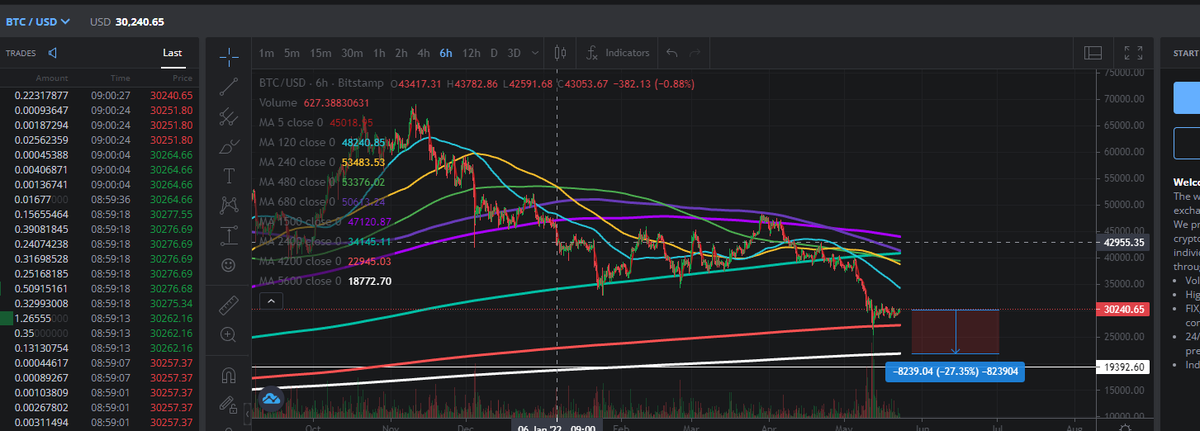Select the 12h timeframe
This screenshot has height=431, width=1200.
tap(471, 53)
